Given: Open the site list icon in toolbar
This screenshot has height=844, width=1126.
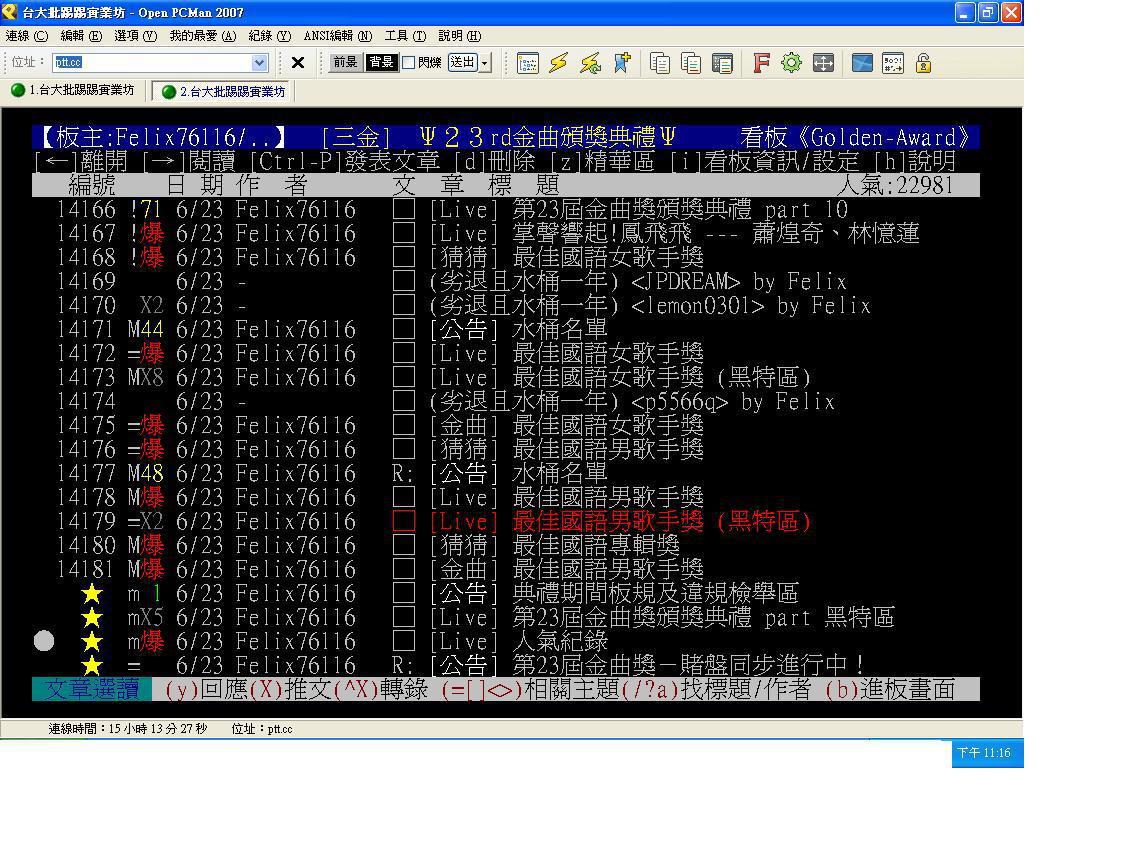Looking at the screenshot, I should (528, 63).
